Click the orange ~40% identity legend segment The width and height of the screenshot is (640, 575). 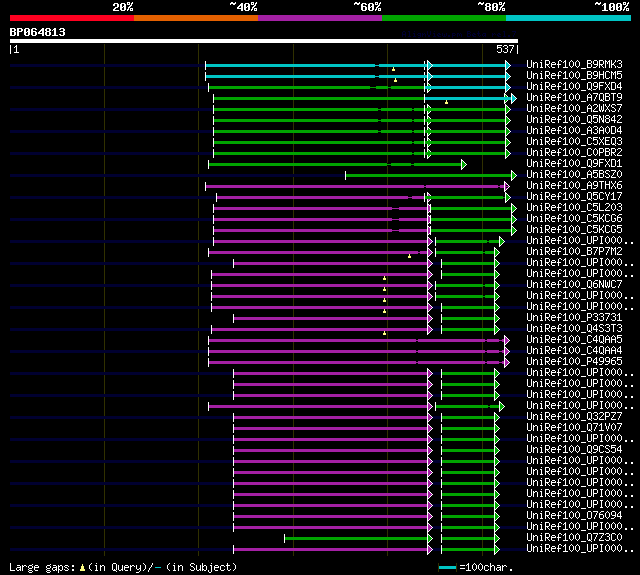point(196,18)
